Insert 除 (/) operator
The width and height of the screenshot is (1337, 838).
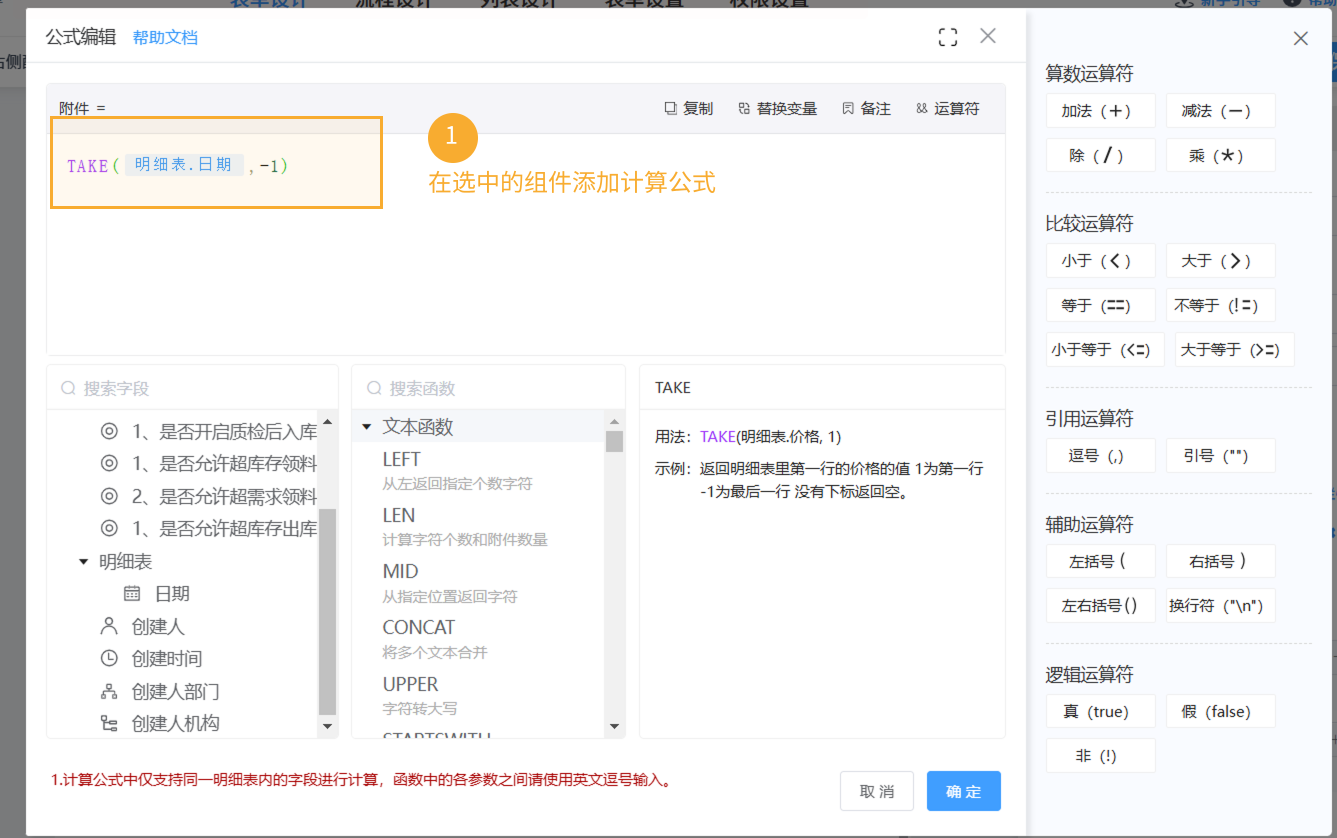click(1100, 155)
